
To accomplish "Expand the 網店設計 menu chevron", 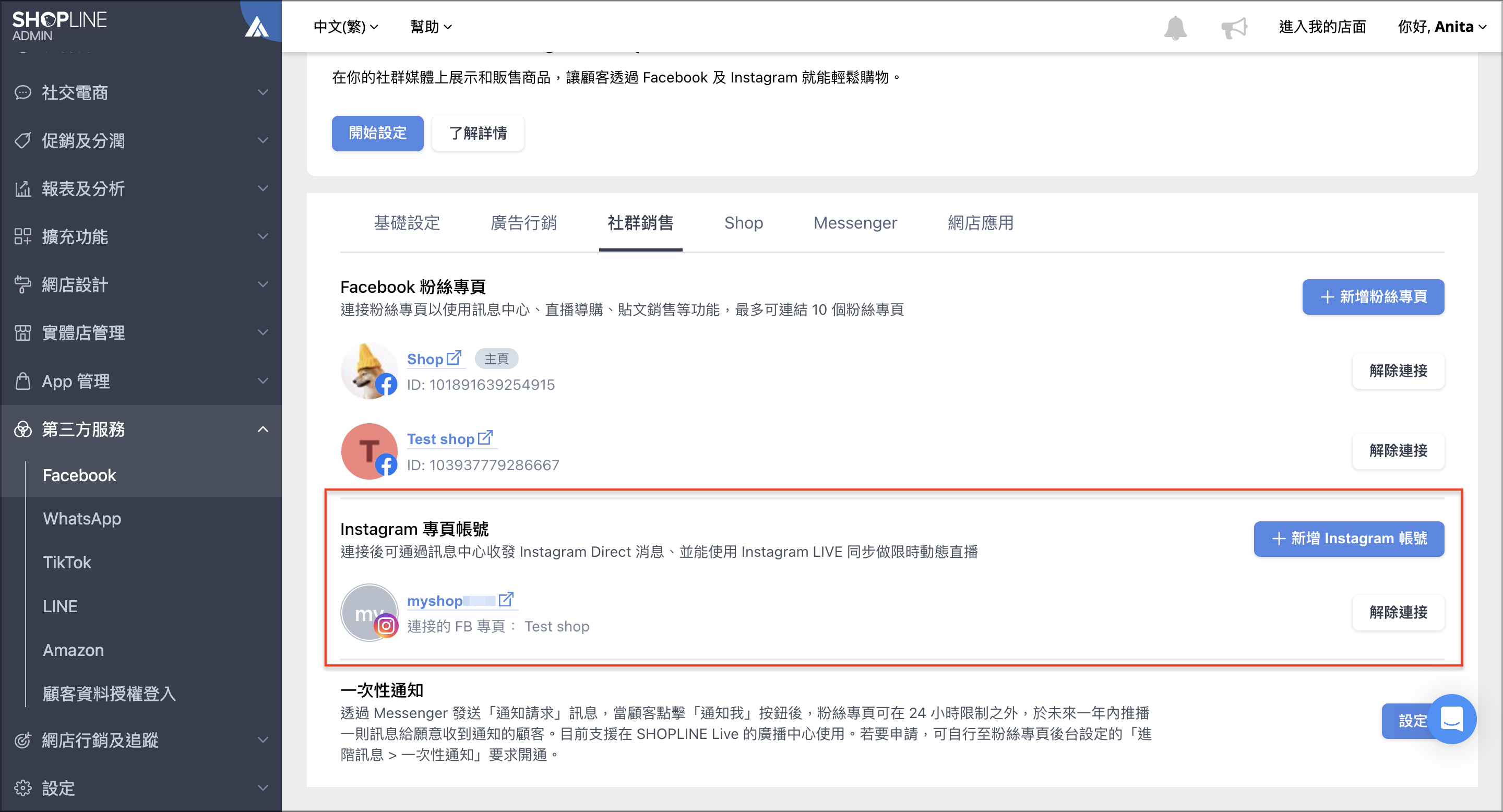I will coord(263,284).
